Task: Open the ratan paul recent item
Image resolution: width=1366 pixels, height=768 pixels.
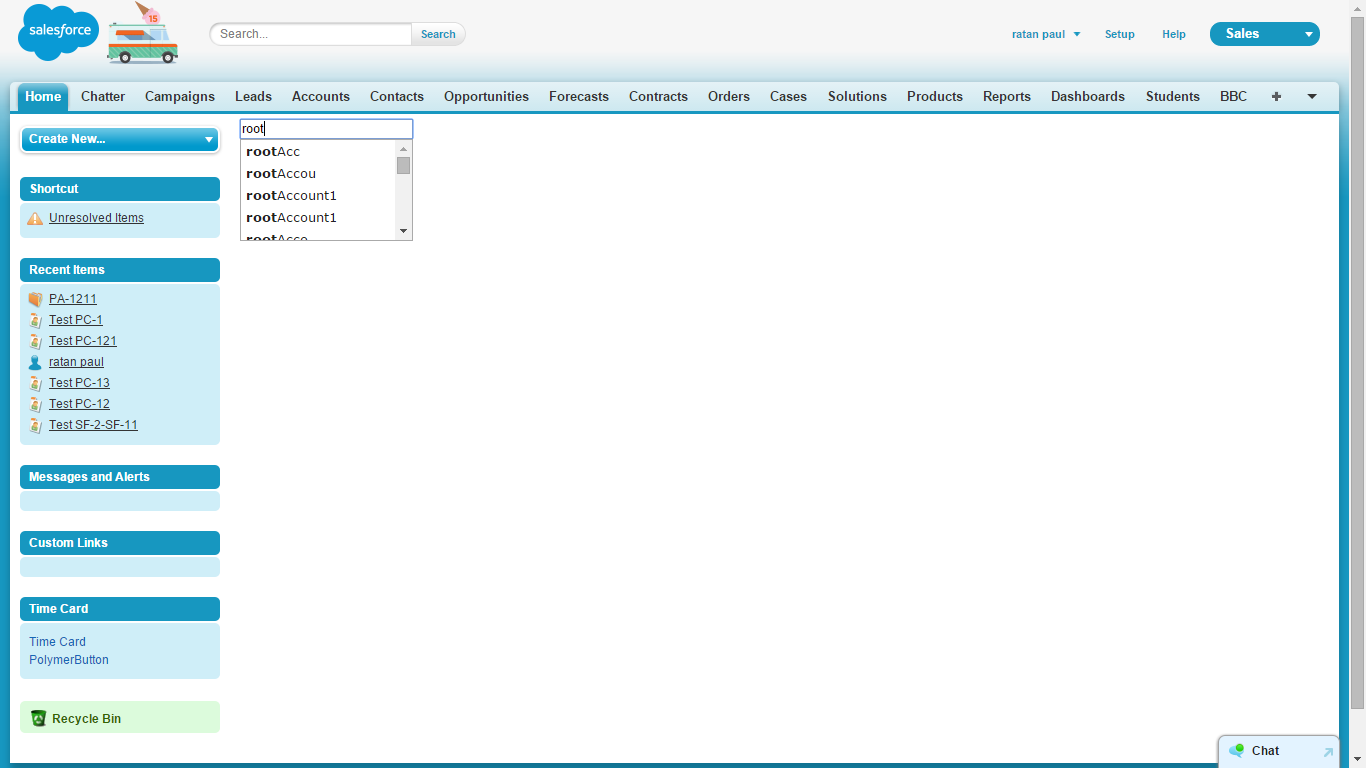Action: coord(76,362)
